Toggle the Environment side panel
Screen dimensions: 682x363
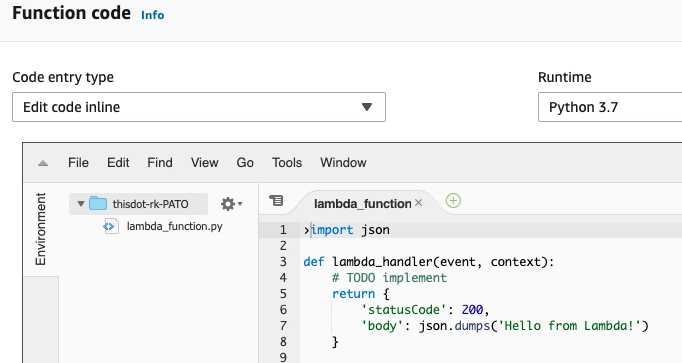[x=40, y=229]
